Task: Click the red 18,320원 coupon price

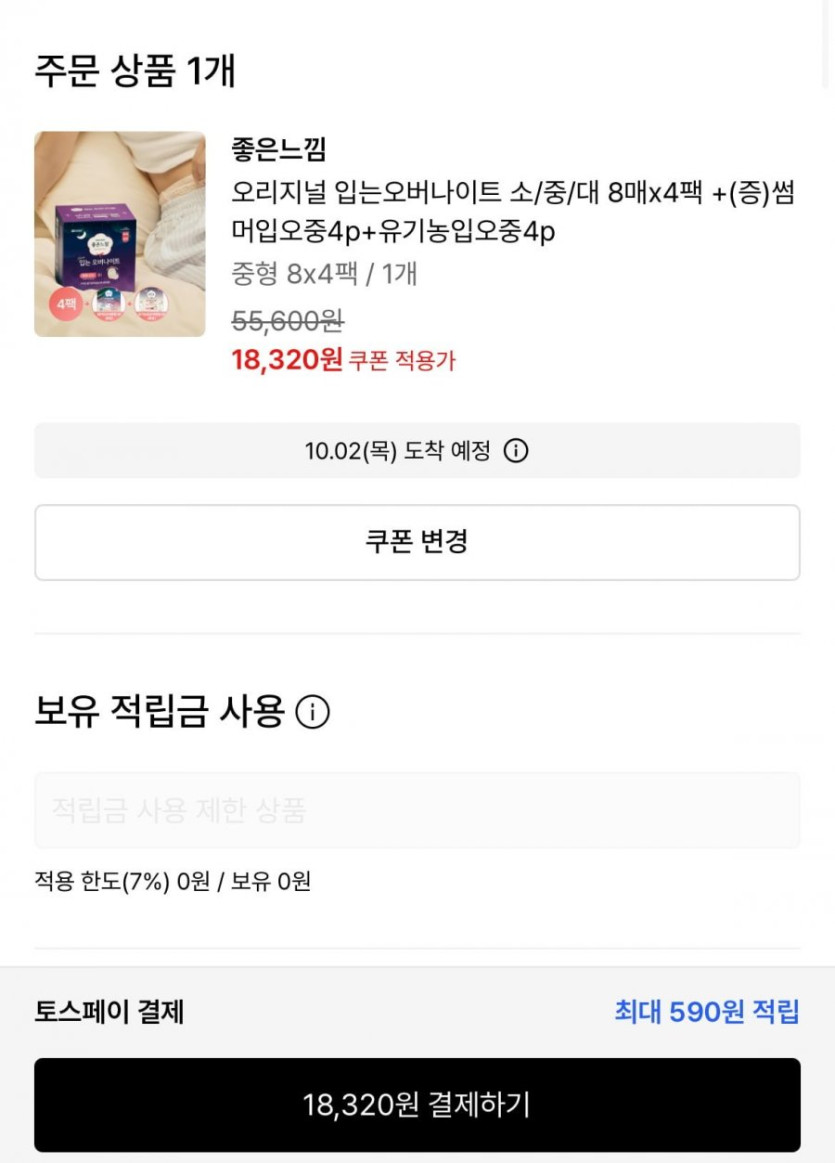Action: coord(287,359)
